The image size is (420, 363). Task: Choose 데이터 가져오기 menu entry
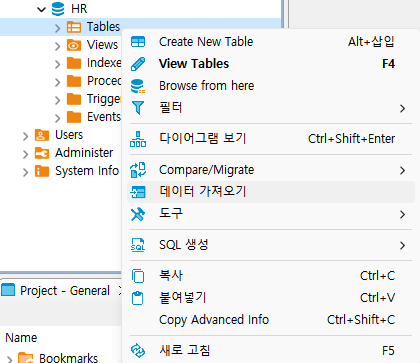271,192
